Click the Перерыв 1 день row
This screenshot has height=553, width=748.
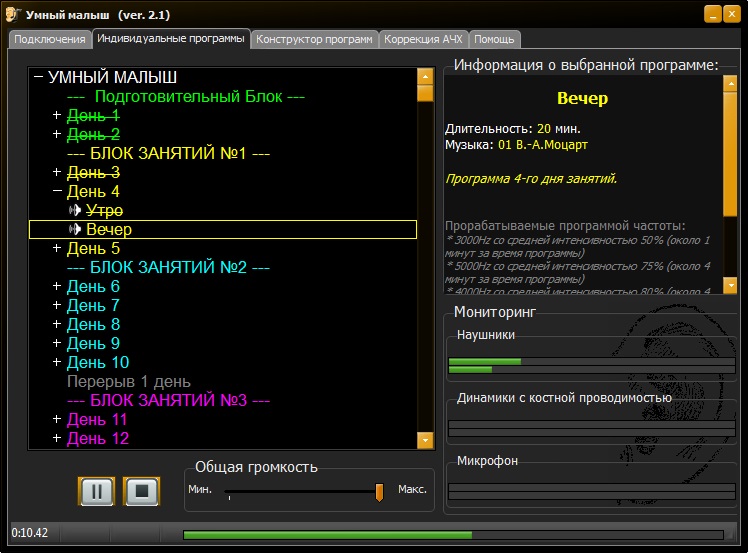(x=129, y=382)
